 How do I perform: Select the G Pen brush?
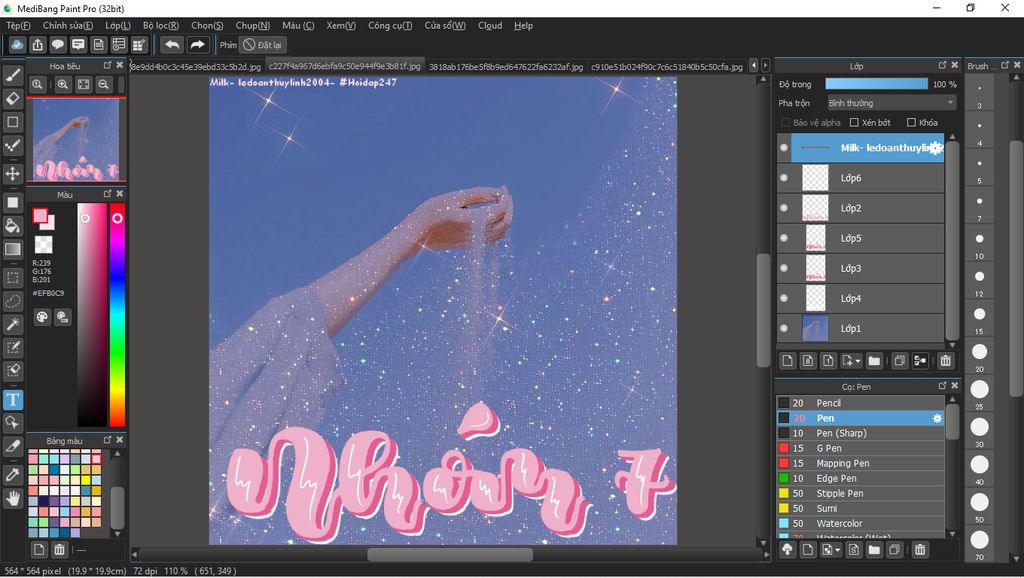tap(861, 448)
